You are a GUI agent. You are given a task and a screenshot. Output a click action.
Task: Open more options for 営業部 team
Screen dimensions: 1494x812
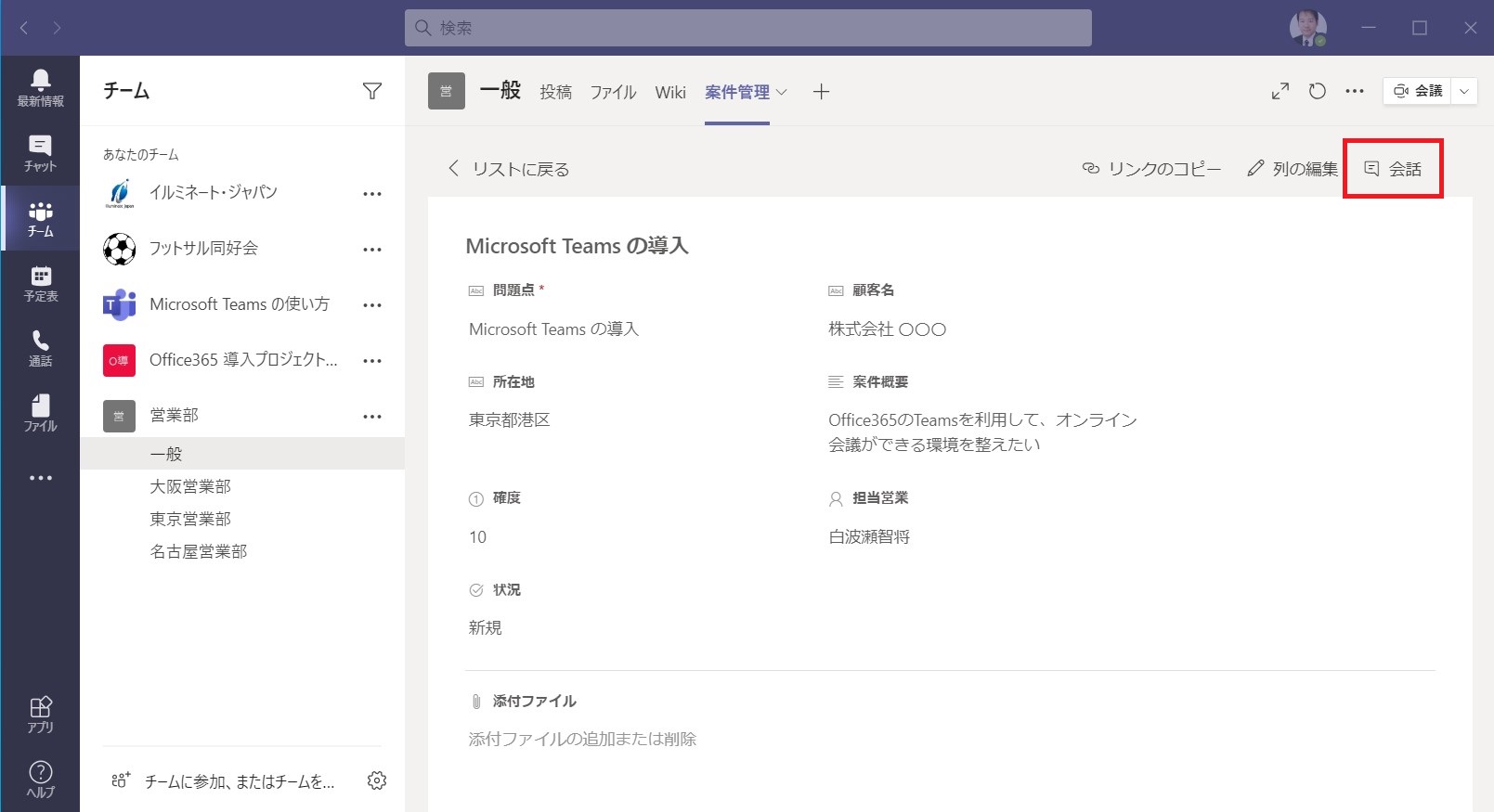coord(372,417)
